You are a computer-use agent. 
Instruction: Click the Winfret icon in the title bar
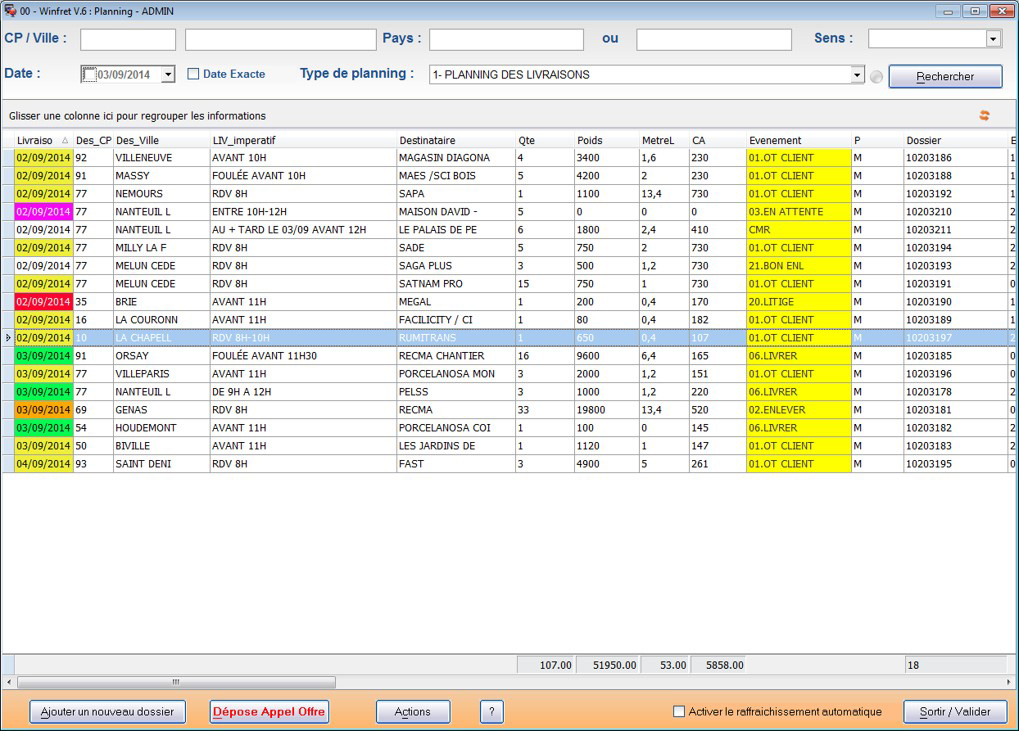(x=10, y=10)
